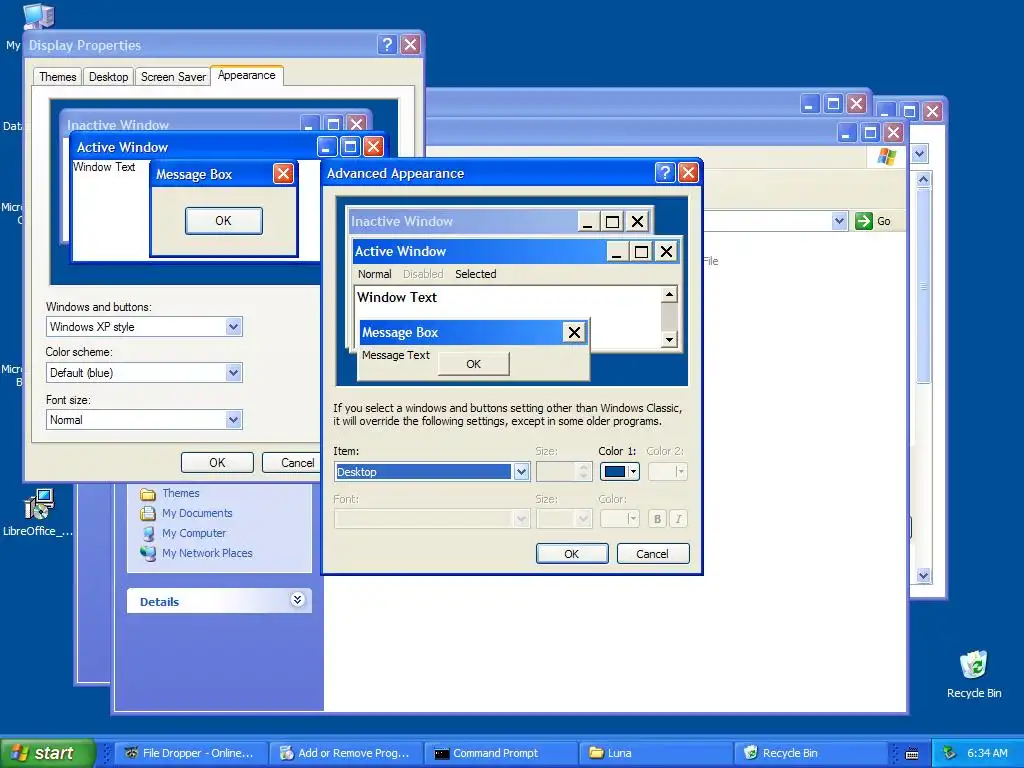Click the Italic font style button

(x=679, y=519)
